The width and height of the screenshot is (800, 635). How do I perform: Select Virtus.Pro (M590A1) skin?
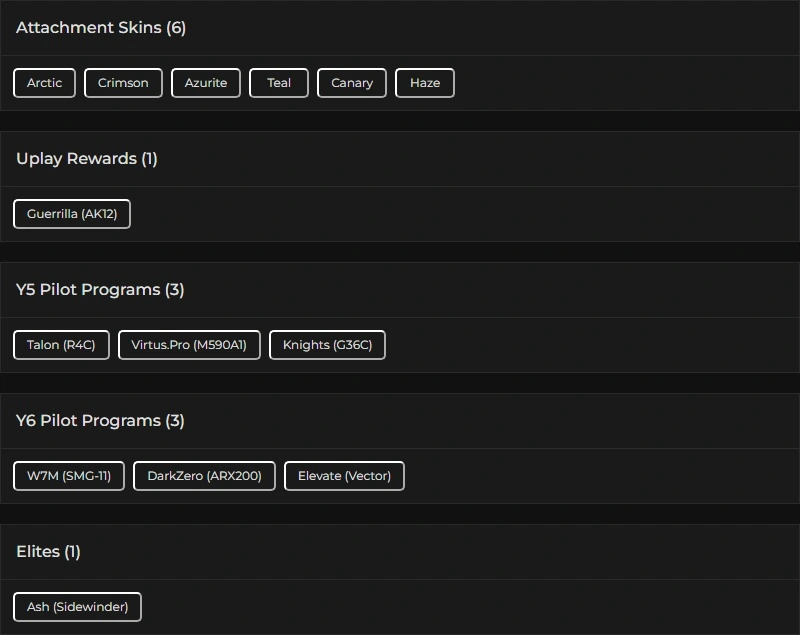tap(189, 345)
